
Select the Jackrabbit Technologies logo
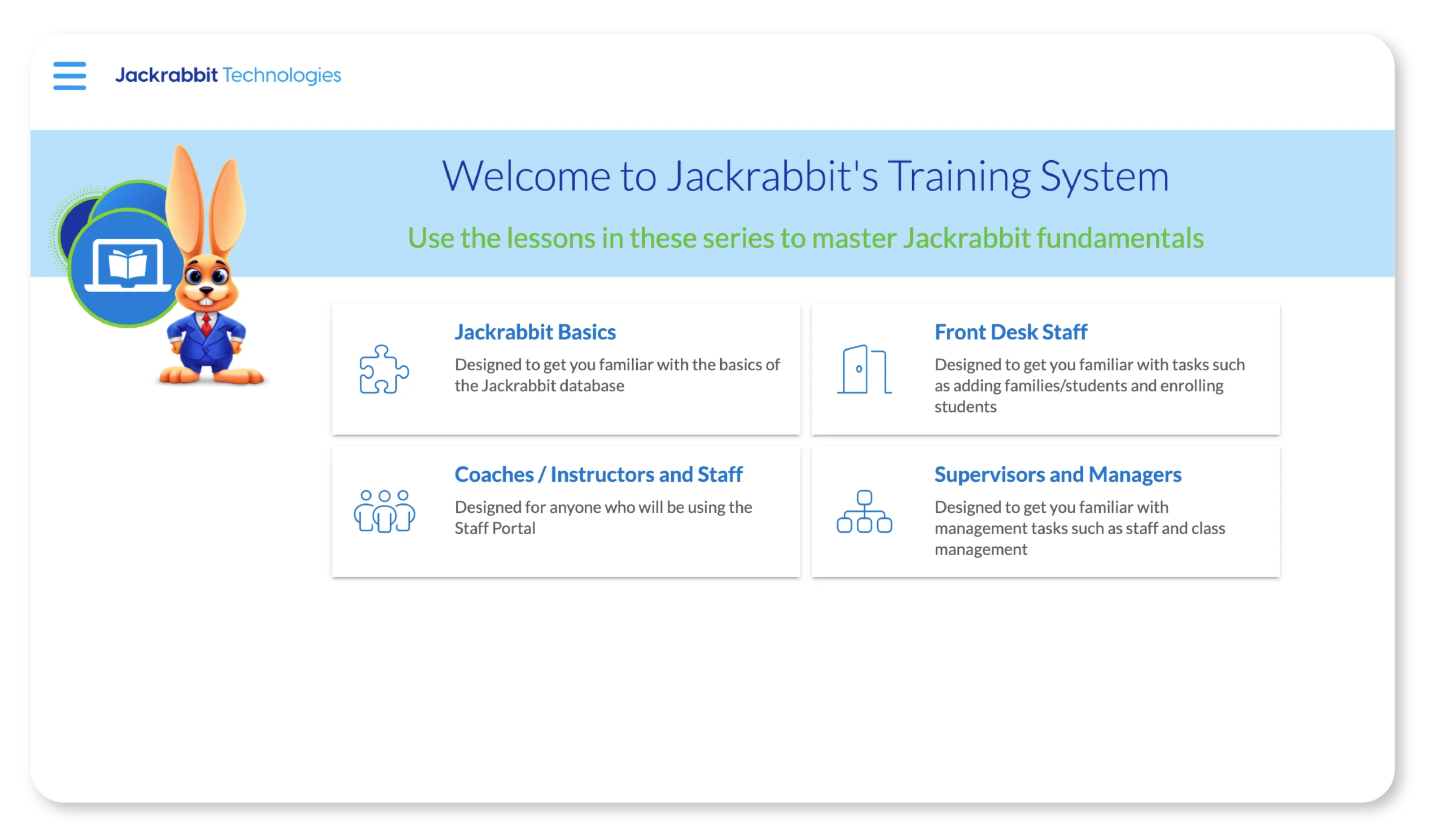pos(227,75)
